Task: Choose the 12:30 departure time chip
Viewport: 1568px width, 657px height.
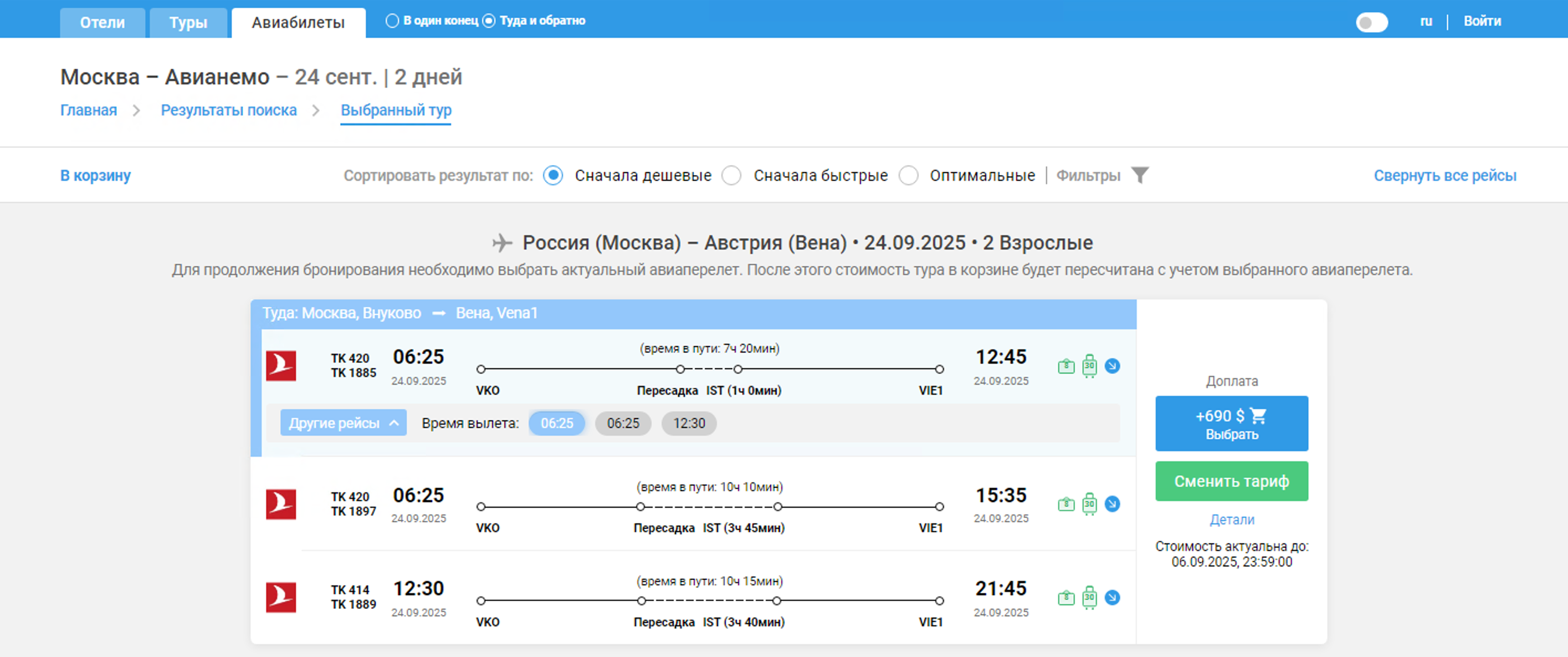Action: pos(689,423)
